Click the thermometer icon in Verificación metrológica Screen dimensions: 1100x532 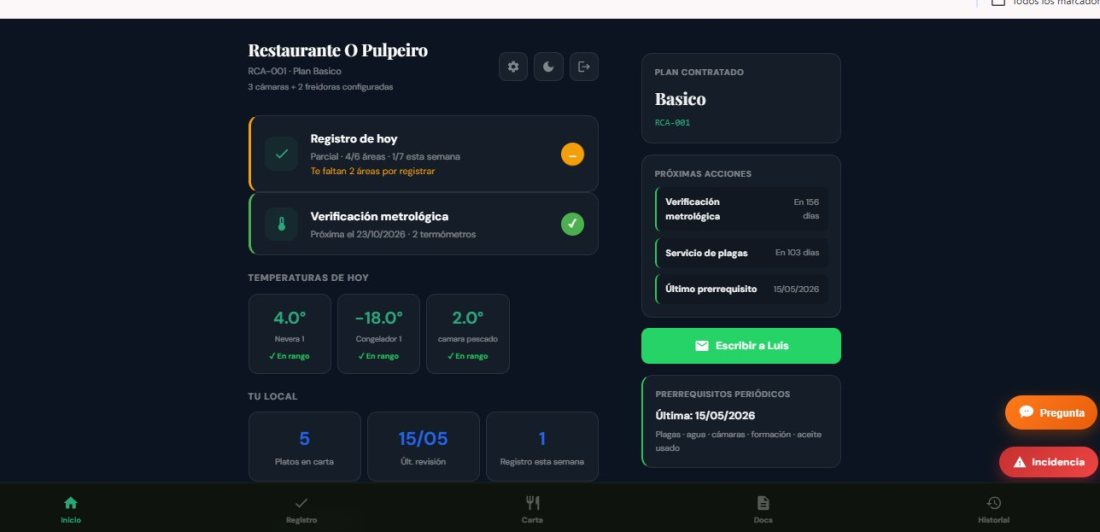(281, 225)
